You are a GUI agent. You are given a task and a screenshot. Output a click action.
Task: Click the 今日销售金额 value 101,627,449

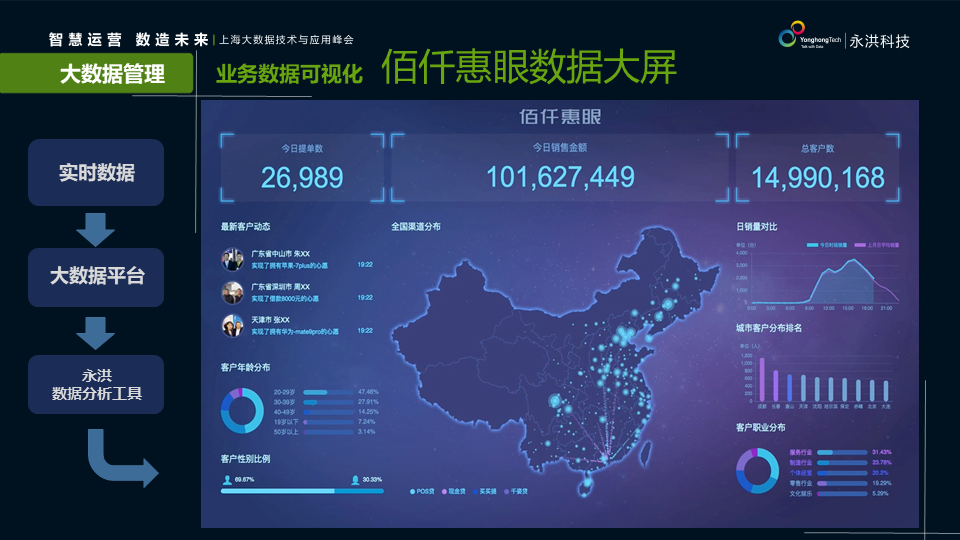pos(560,177)
